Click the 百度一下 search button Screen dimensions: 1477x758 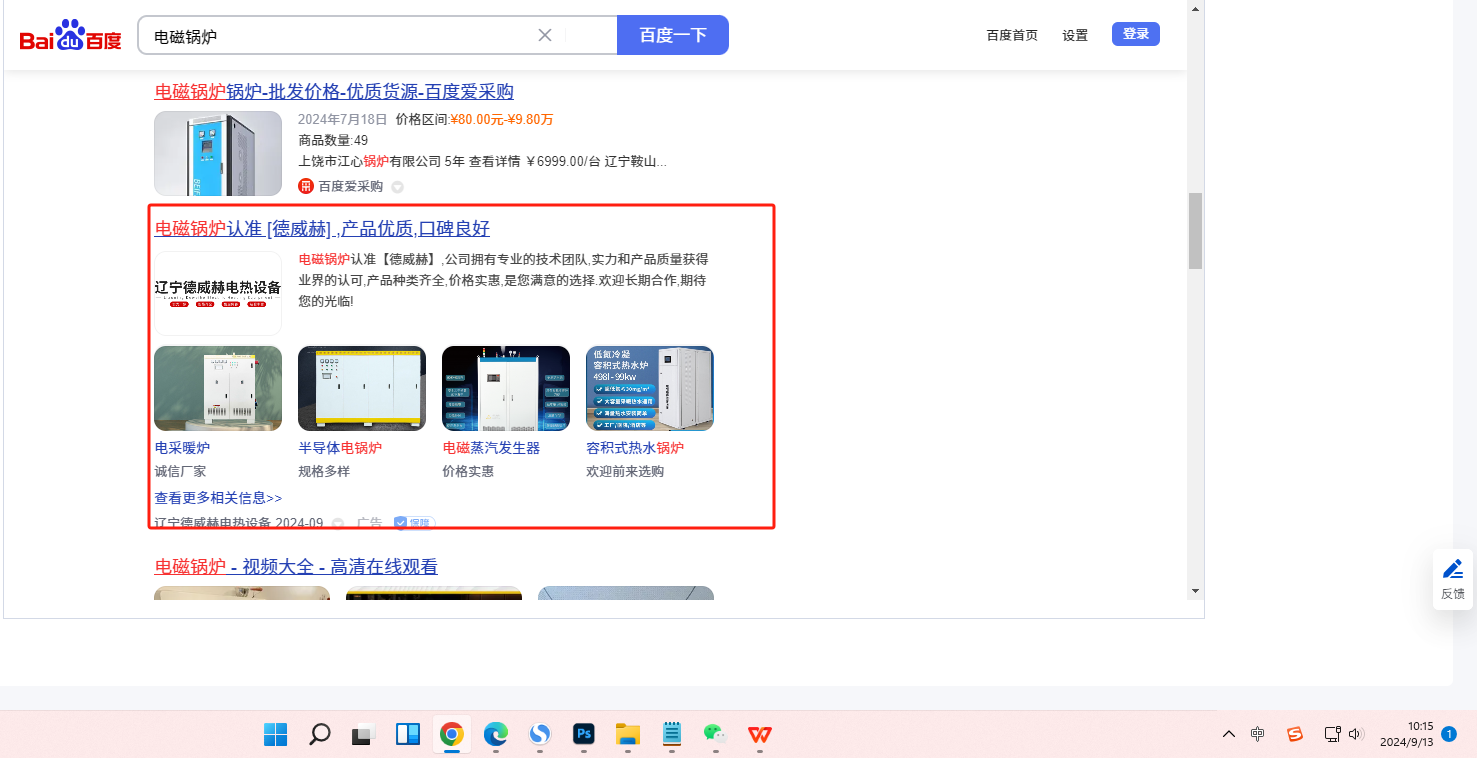click(673, 35)
